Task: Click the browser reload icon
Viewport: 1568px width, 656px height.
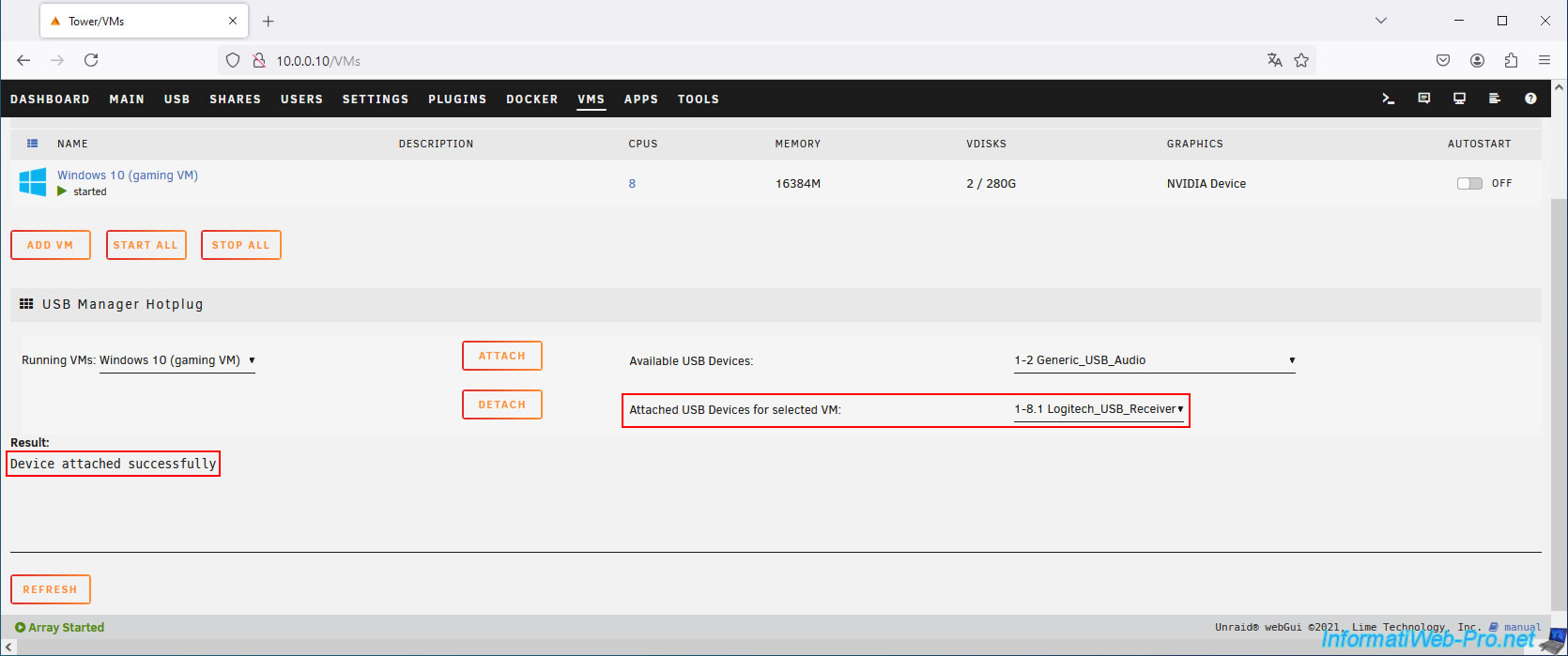Action: (91, 60)
